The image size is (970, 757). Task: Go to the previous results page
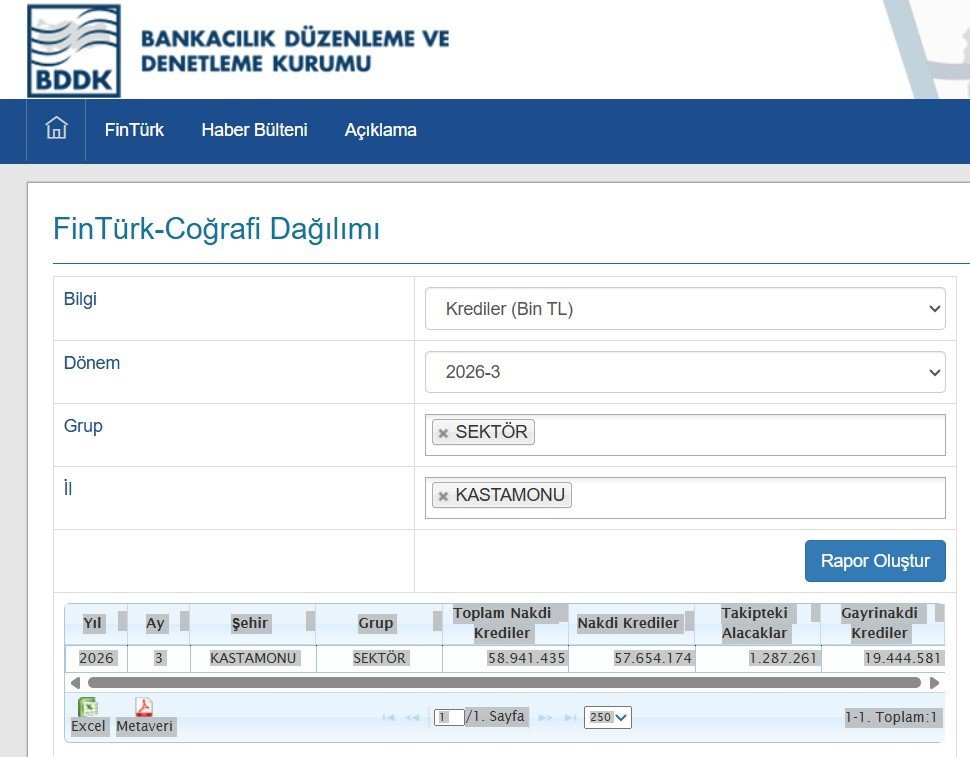(412, 717)
